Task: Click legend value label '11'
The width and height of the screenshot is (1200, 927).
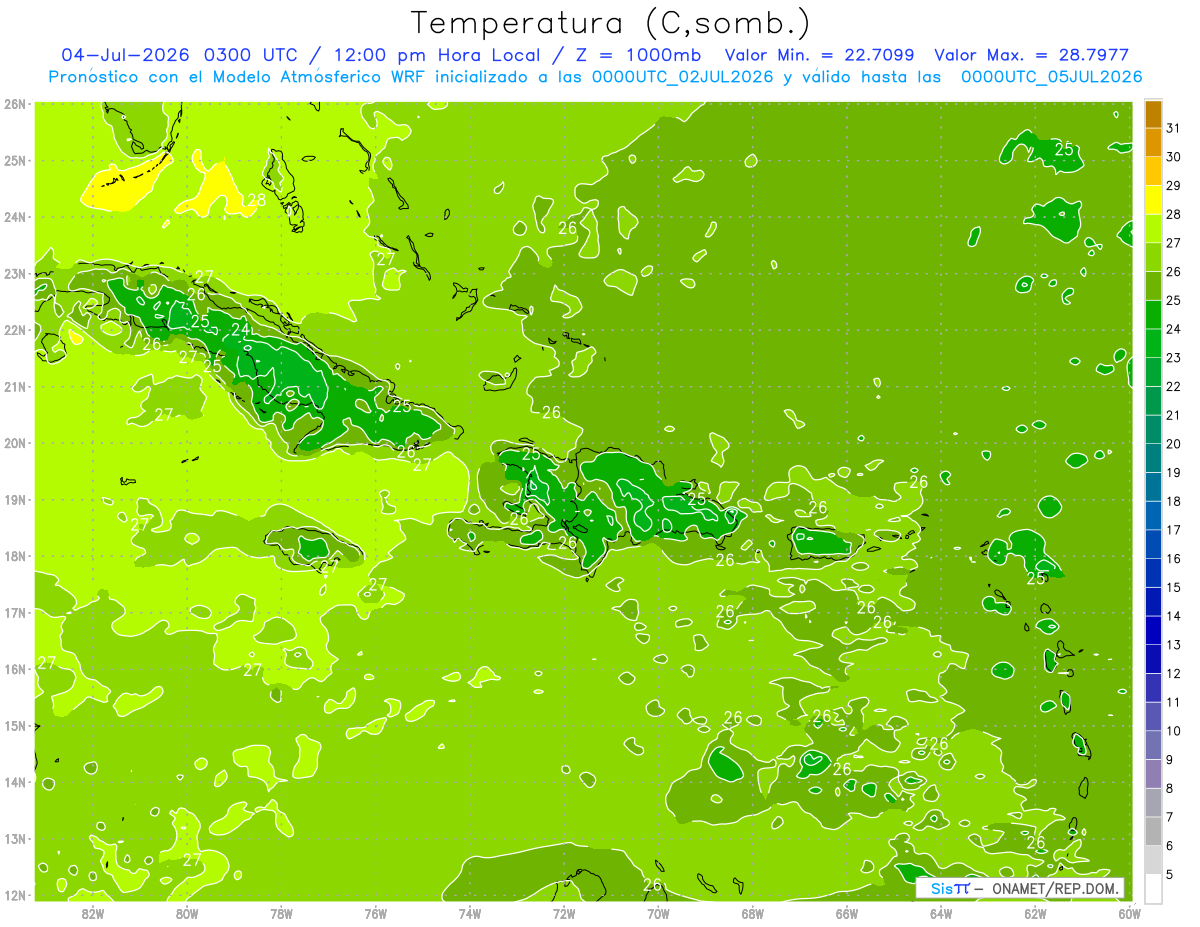Action: [x=1173, y=702]
